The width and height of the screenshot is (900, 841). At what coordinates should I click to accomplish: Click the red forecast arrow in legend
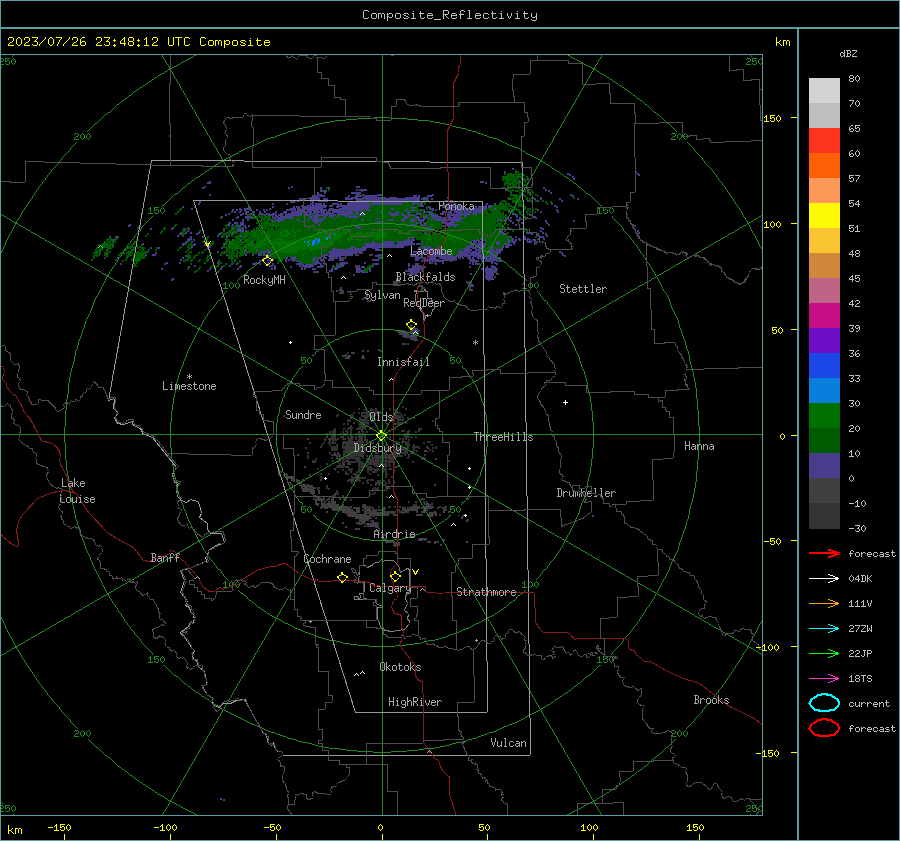click(x=824, y=553)
